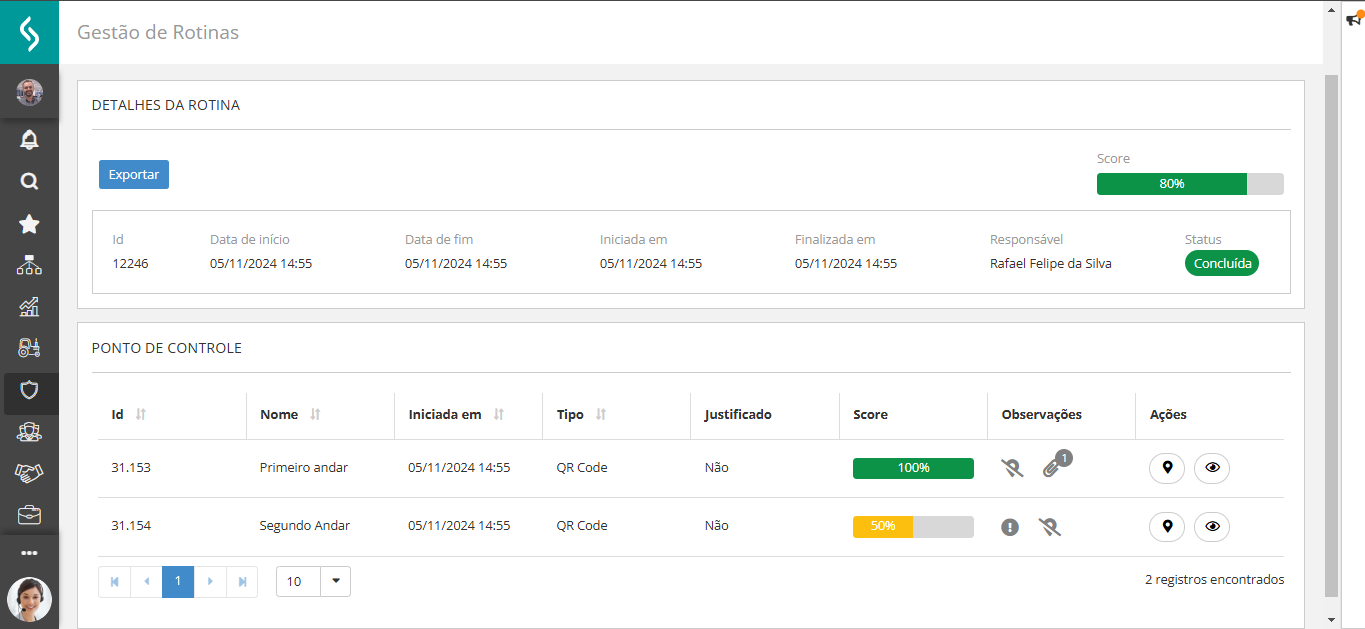Click the handshake icon in sidebar
Image resolution: width=1365 pixels, height=629 pixels.
click(x=29, y=473)
